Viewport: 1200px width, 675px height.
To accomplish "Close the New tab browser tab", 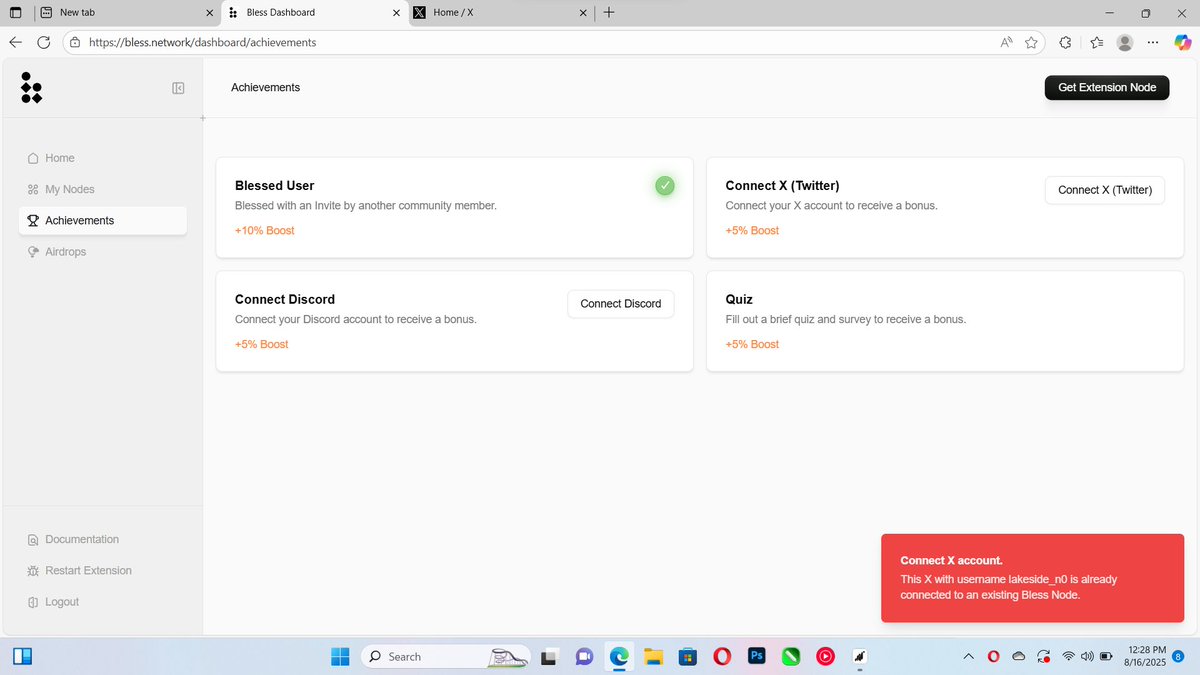I will [209, 13].
